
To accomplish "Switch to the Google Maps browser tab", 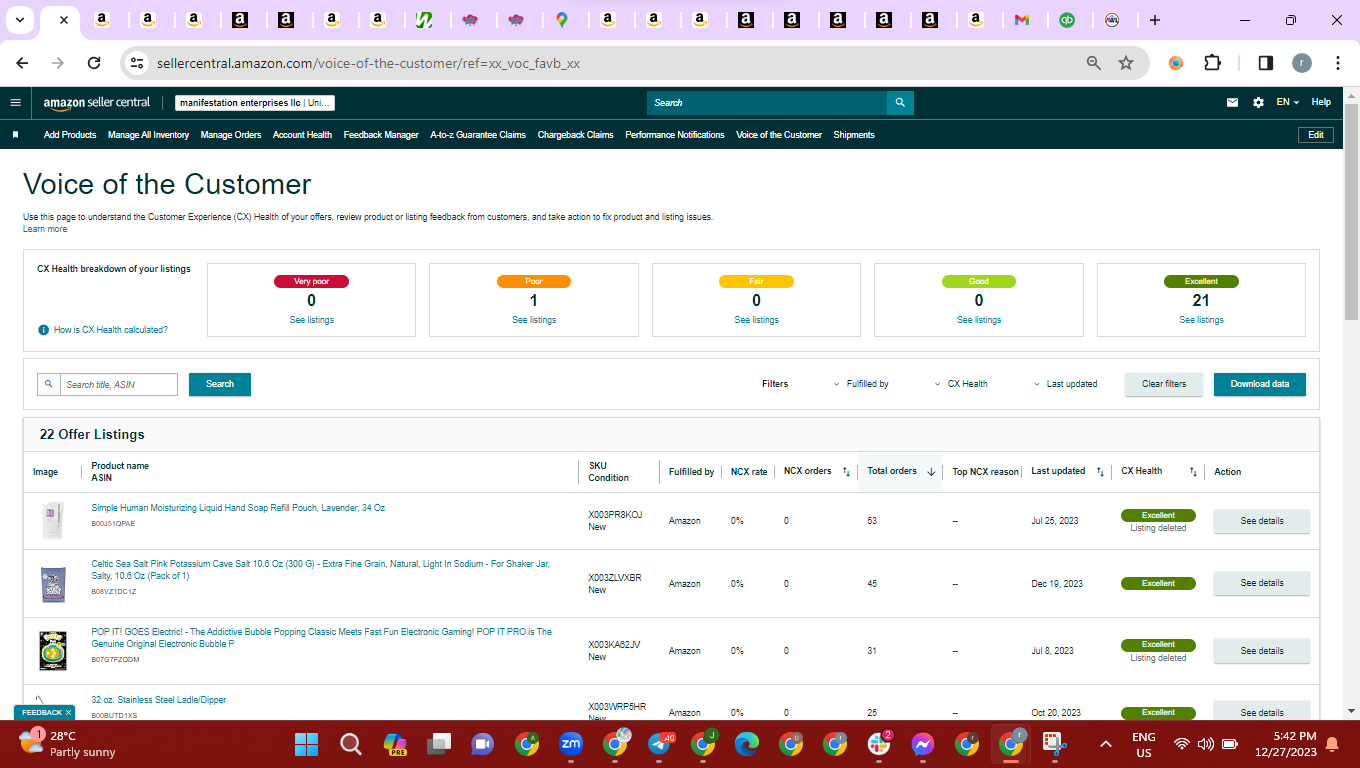I will tap(561, 19).
